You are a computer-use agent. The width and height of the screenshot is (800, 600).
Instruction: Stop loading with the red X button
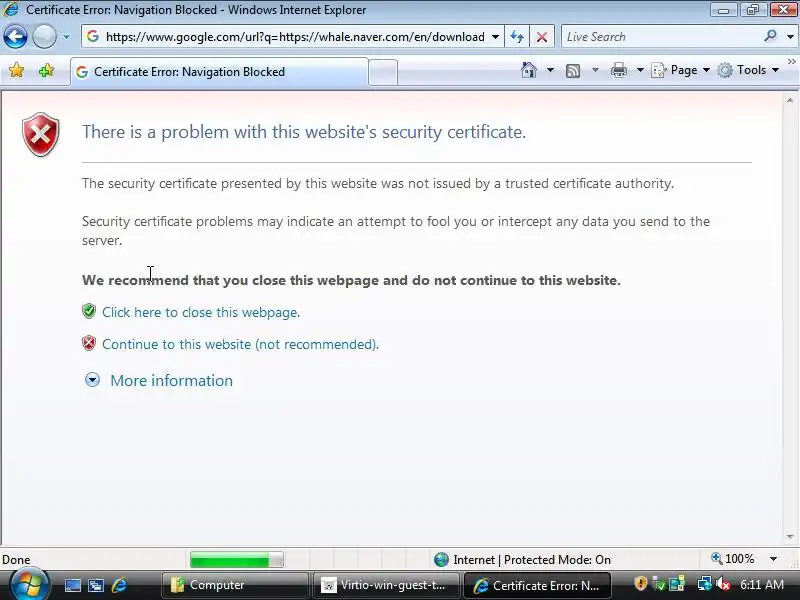[x=542, y=37]
